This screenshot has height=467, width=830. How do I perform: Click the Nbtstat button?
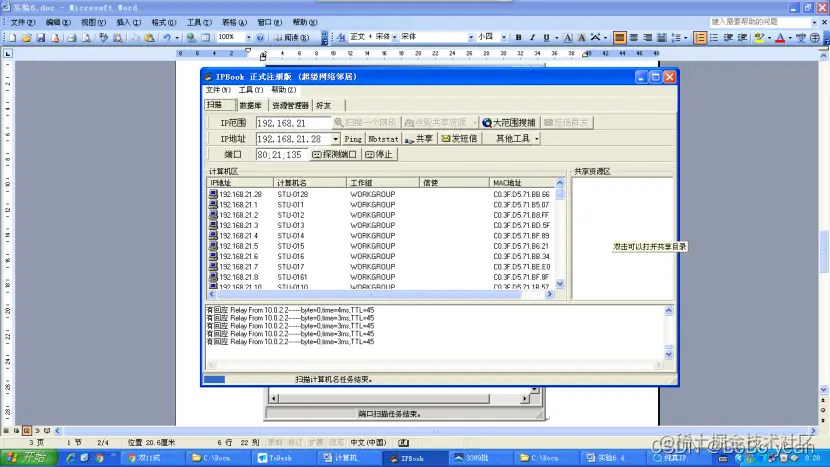pos(383,139)
